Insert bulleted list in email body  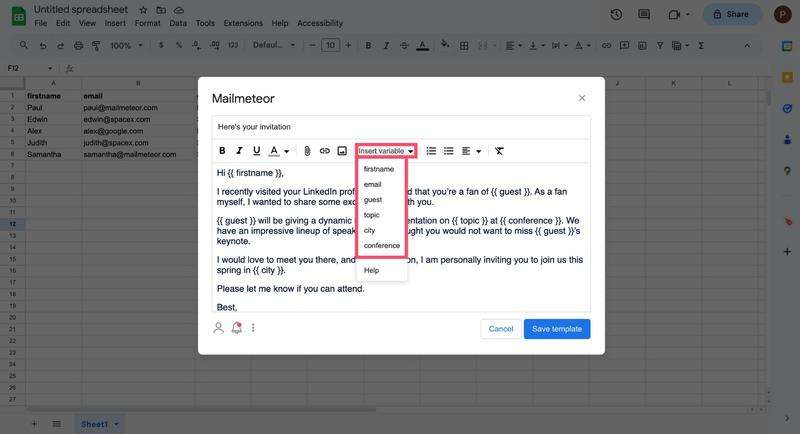(x=448, y=151)
